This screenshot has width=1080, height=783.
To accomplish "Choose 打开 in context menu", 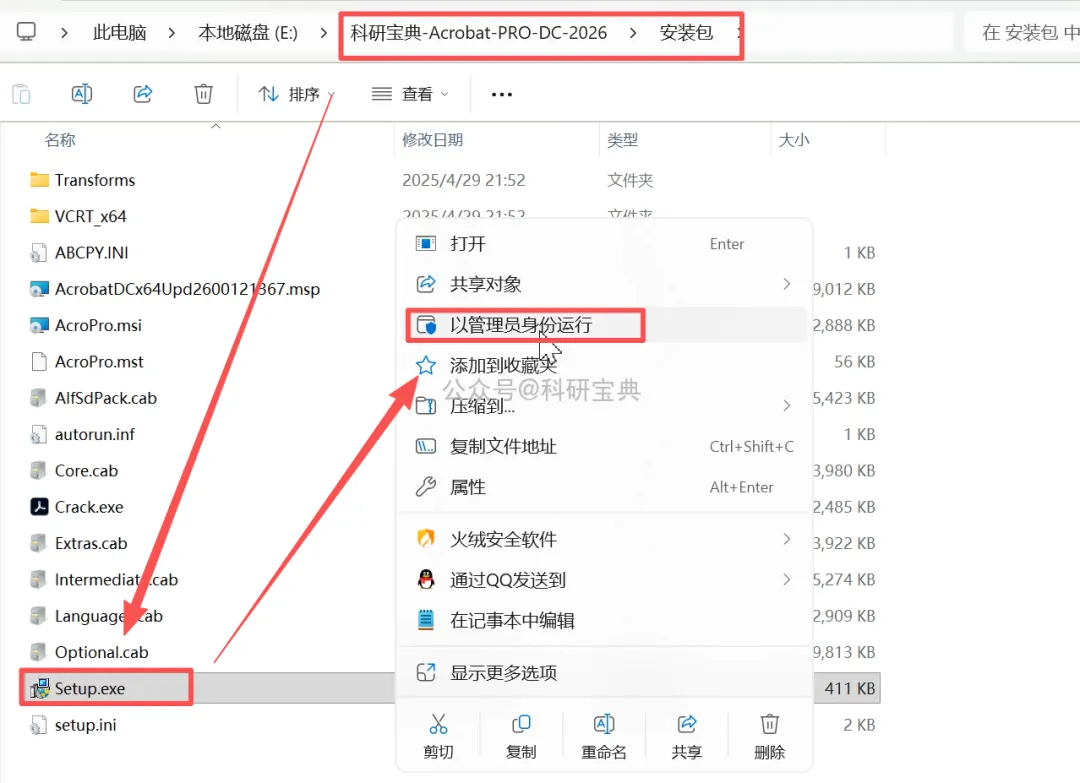I will tap(604, 244).
